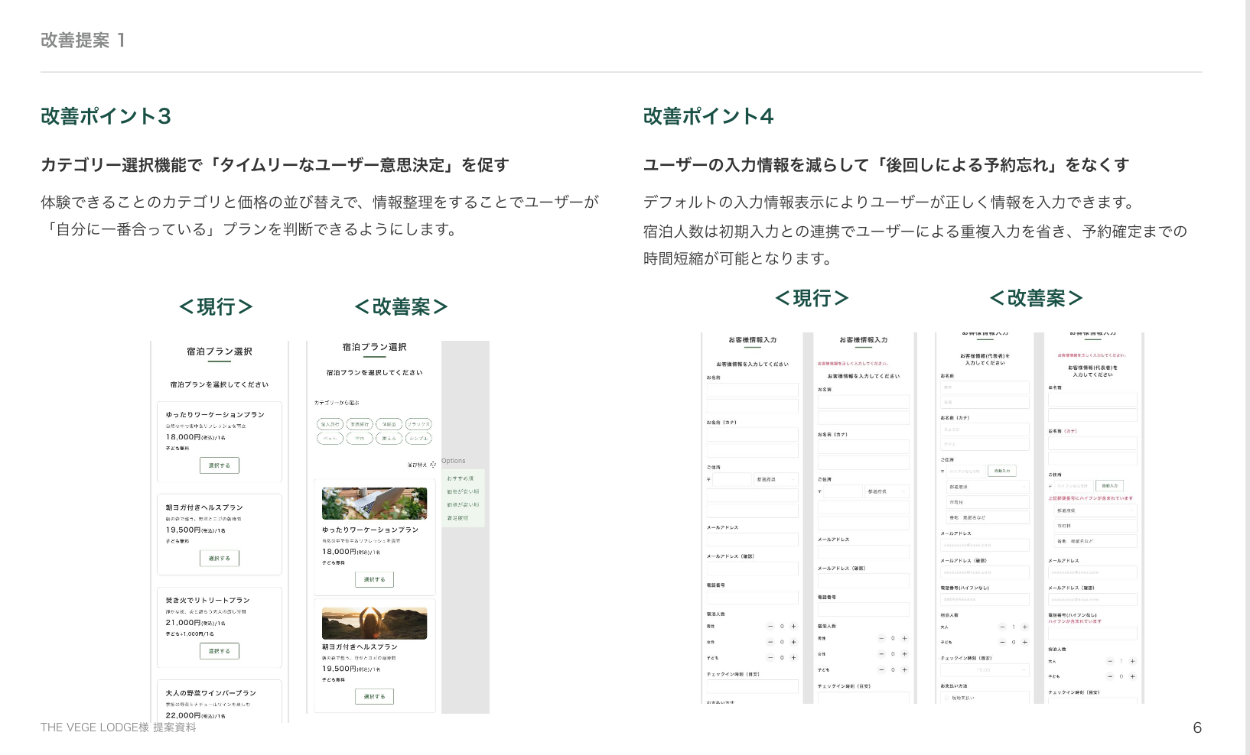The width and height of the screenshot is (1250, 755).
Task: Expand the 都道府県 dropdown in third form
Action: [x=987, y=487]
